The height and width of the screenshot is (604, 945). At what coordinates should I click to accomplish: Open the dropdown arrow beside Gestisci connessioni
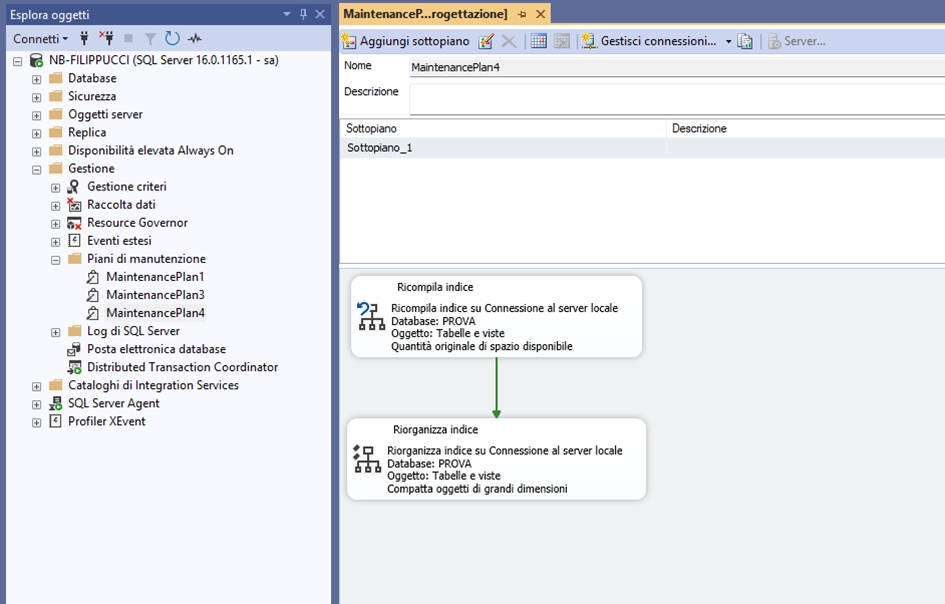click(x=728, y=42)
